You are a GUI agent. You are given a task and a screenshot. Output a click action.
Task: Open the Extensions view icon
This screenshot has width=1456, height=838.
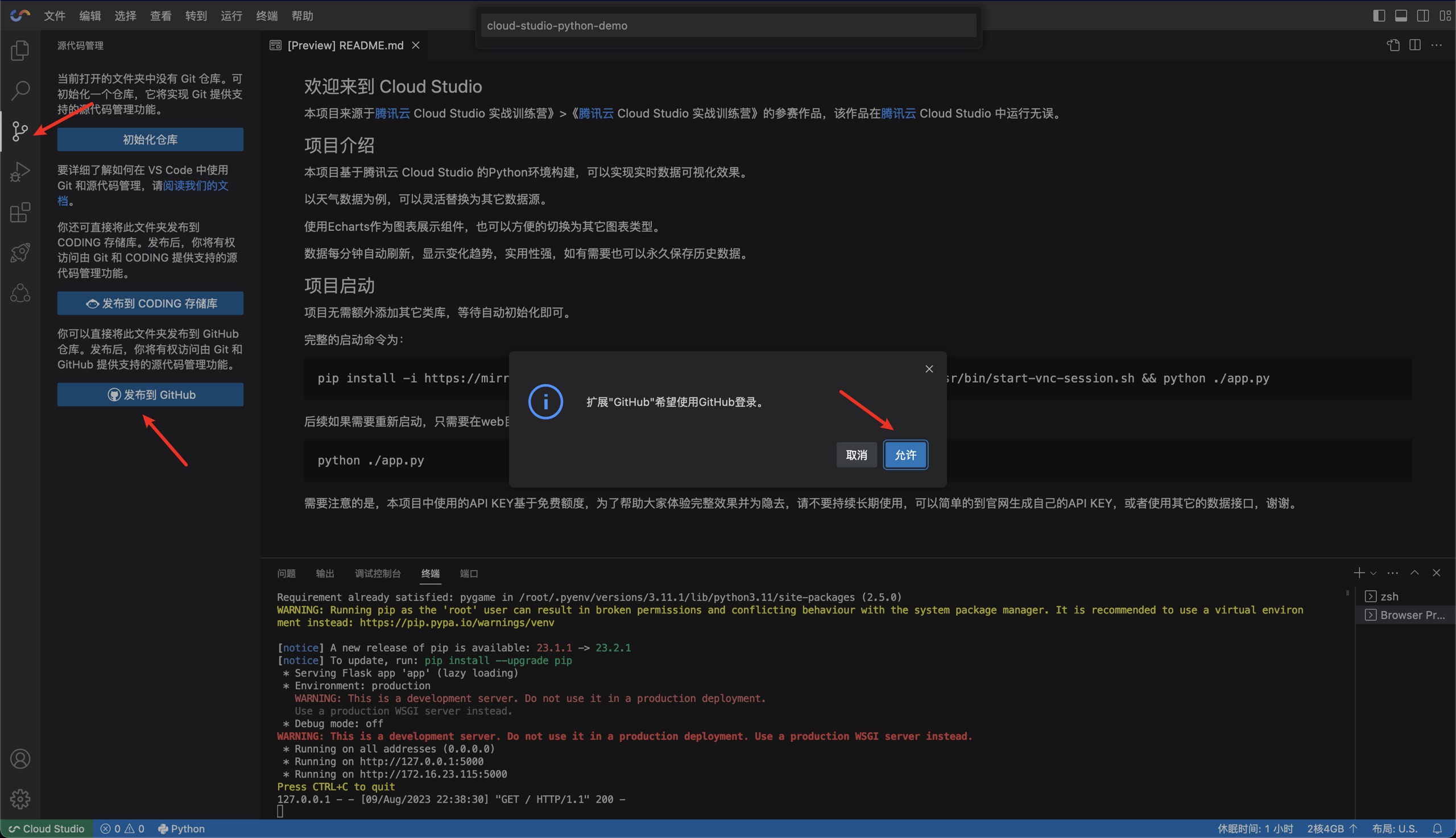[20, 212]
